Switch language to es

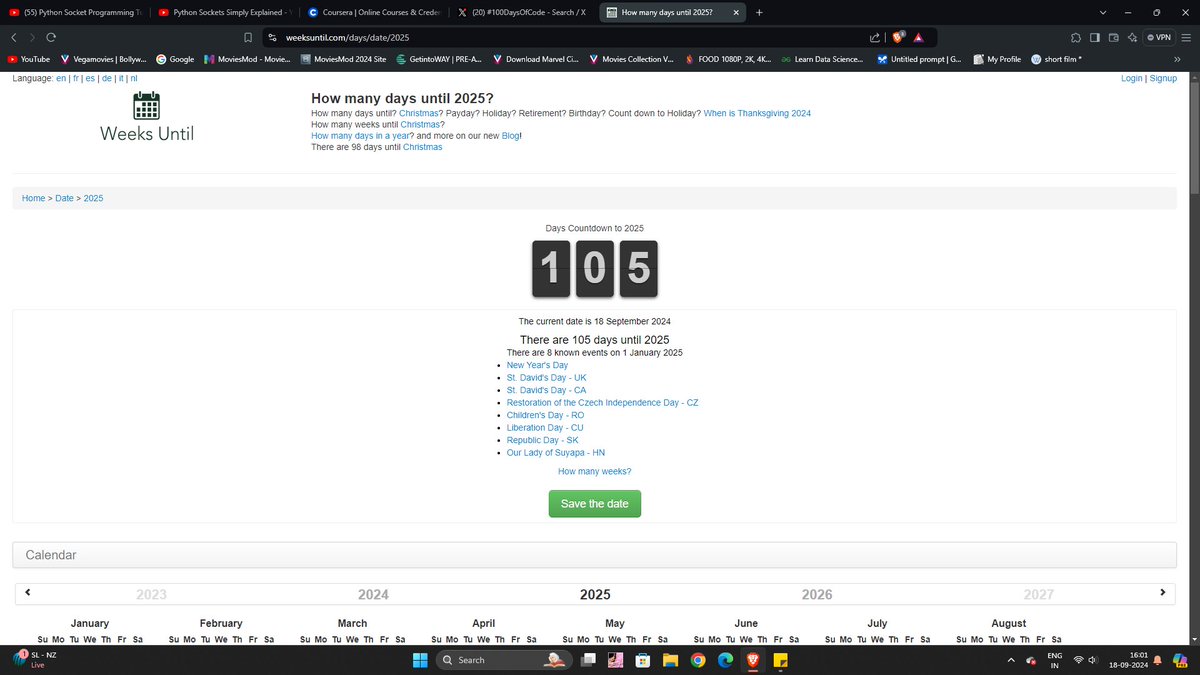(91, 78)
